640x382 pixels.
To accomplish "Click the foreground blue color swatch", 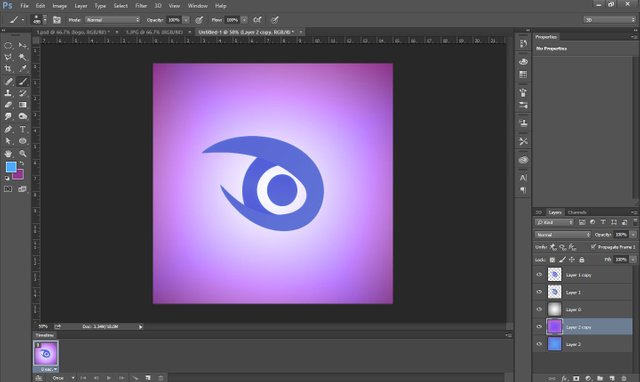I will 11,167.
